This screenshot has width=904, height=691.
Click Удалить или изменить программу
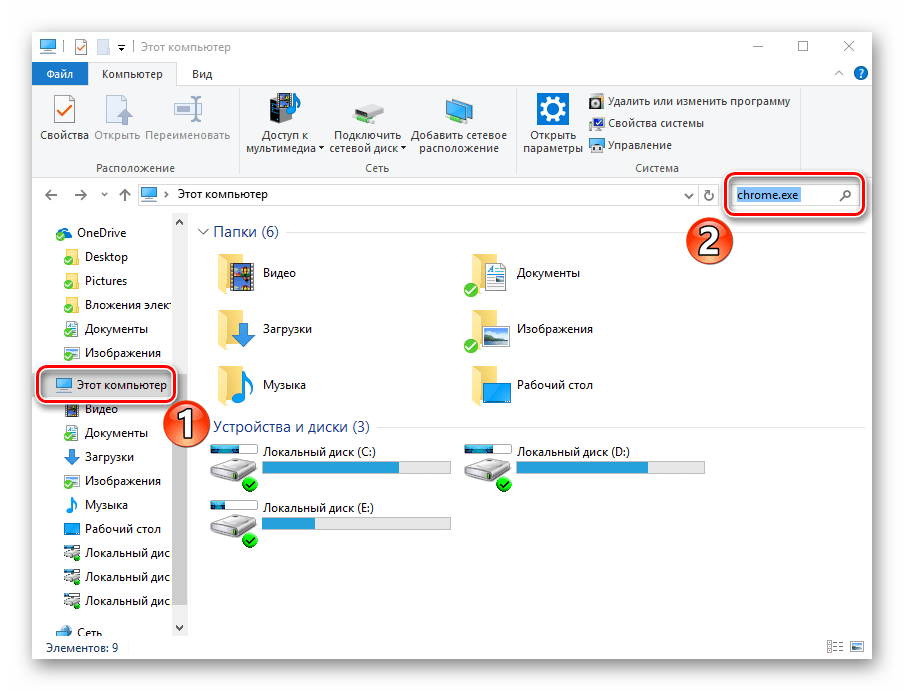click(688, 101)
